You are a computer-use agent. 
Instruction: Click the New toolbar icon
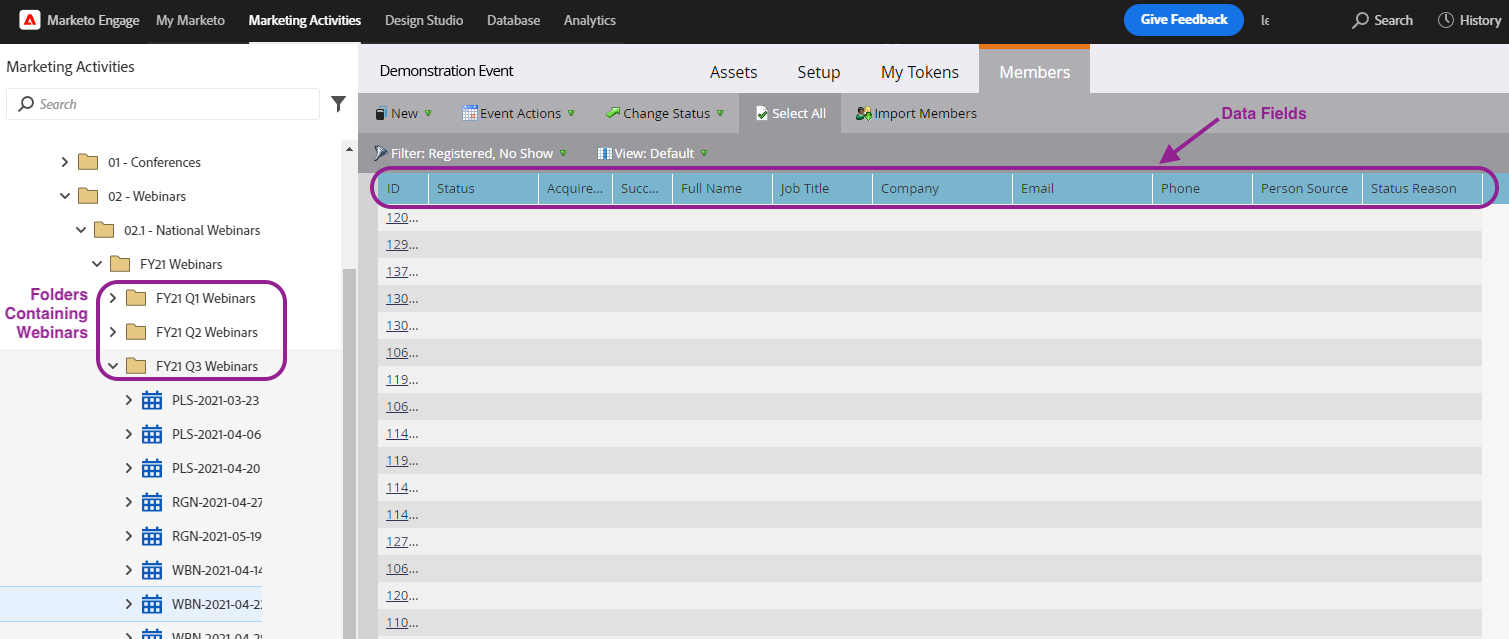[381, 114]
